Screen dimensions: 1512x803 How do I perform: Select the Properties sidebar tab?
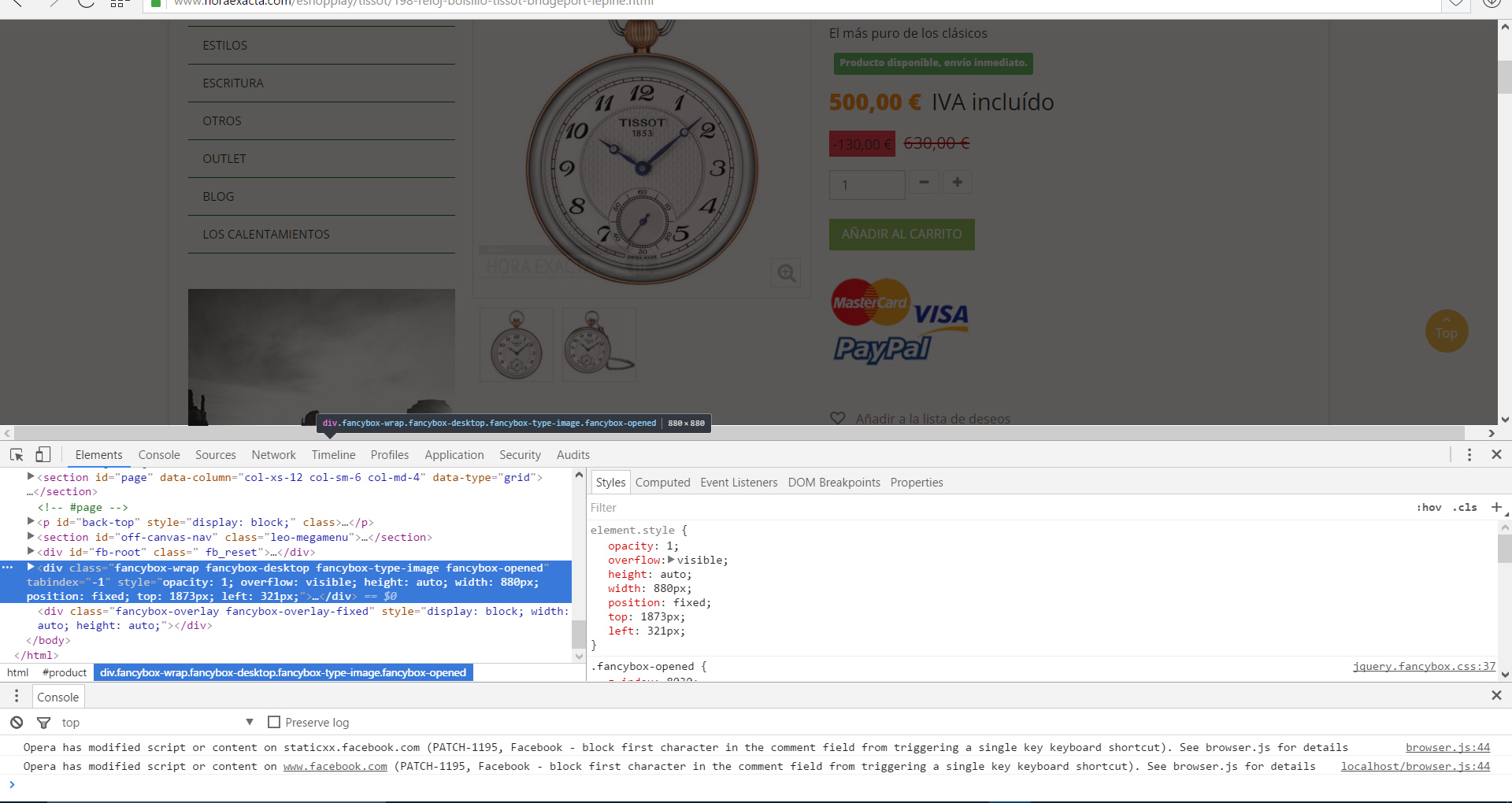point(917,483)
